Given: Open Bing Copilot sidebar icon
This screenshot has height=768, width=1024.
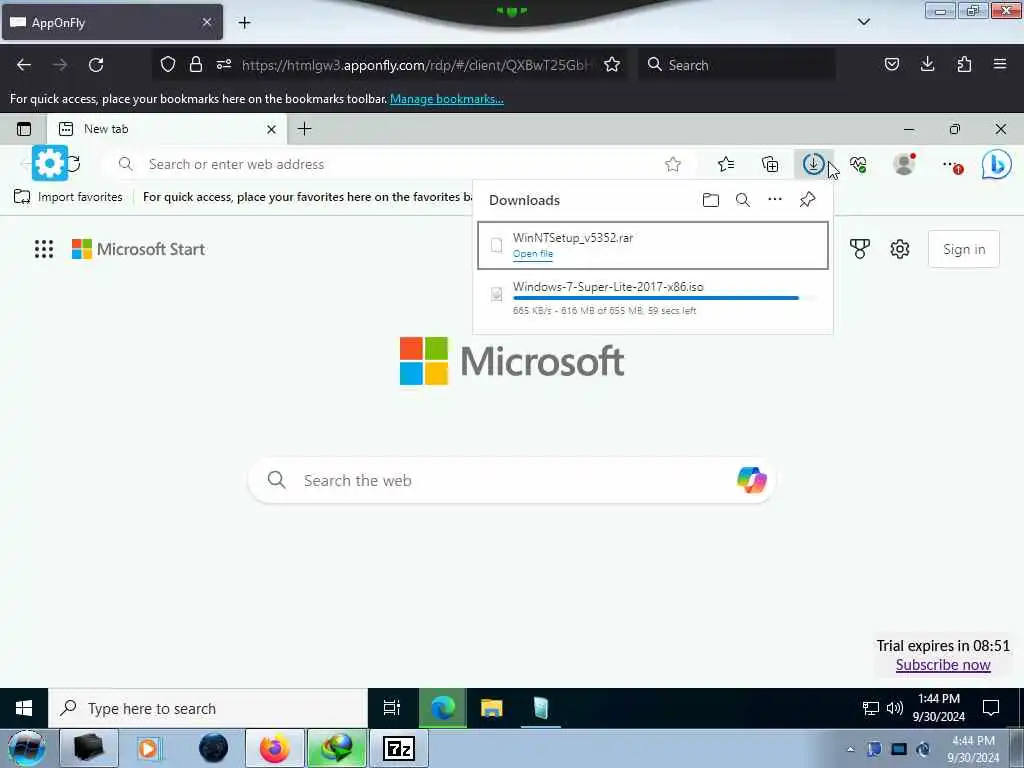Looking at the screenshot, I should pos(997,164).
